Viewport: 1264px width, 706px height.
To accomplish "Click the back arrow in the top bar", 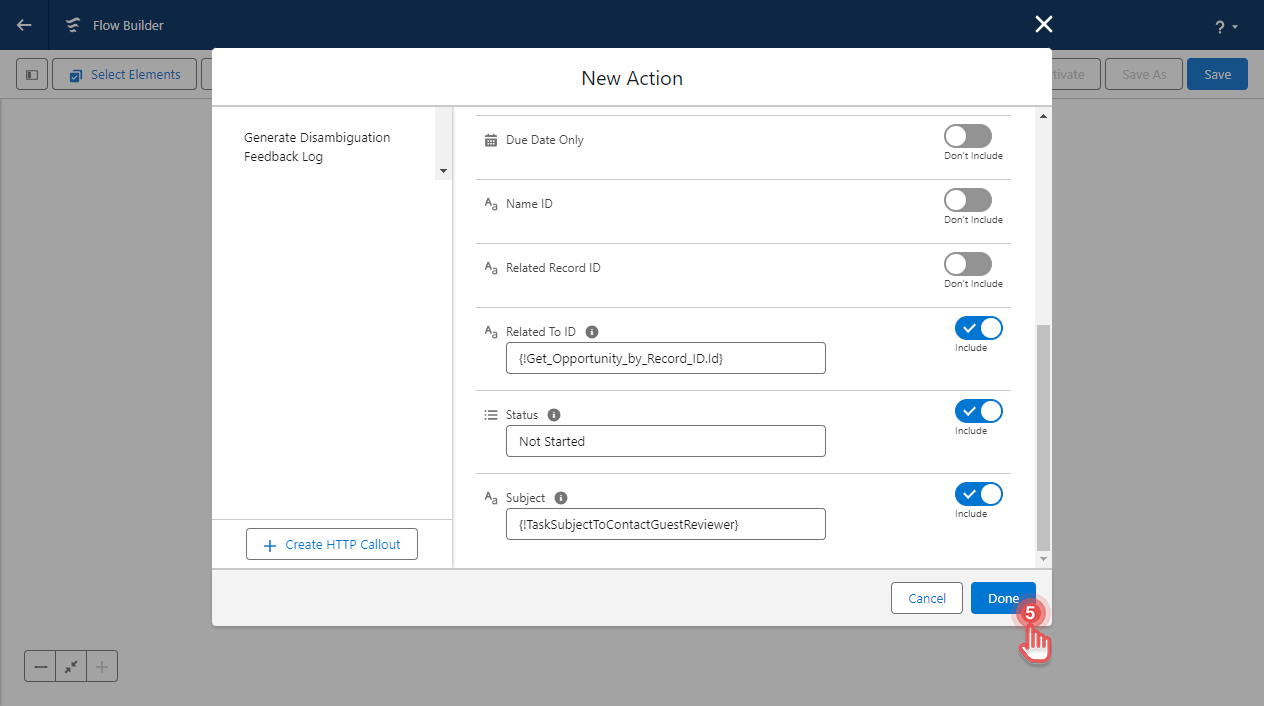I will [21, 24].
